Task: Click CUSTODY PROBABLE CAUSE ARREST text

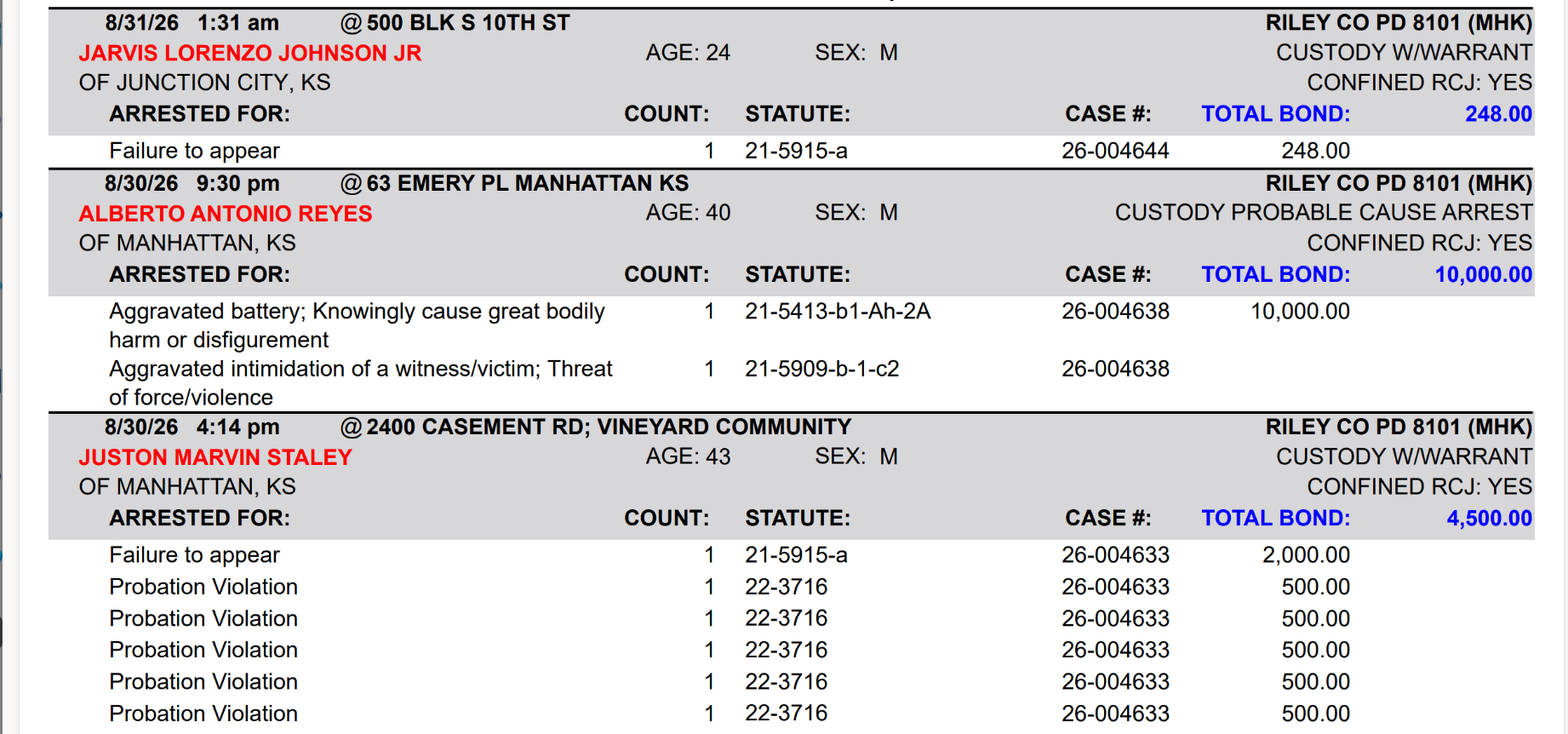Action: point(1324,213)
